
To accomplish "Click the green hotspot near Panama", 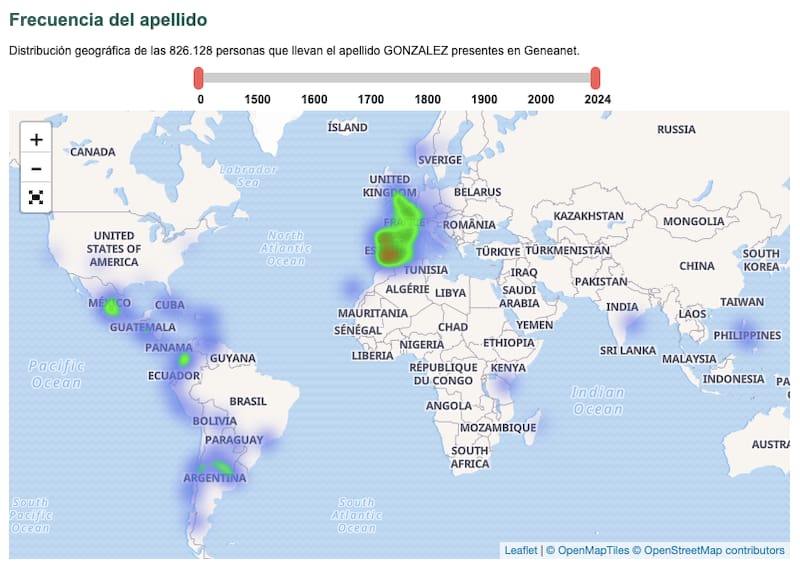I will click(x=184, y=359).
